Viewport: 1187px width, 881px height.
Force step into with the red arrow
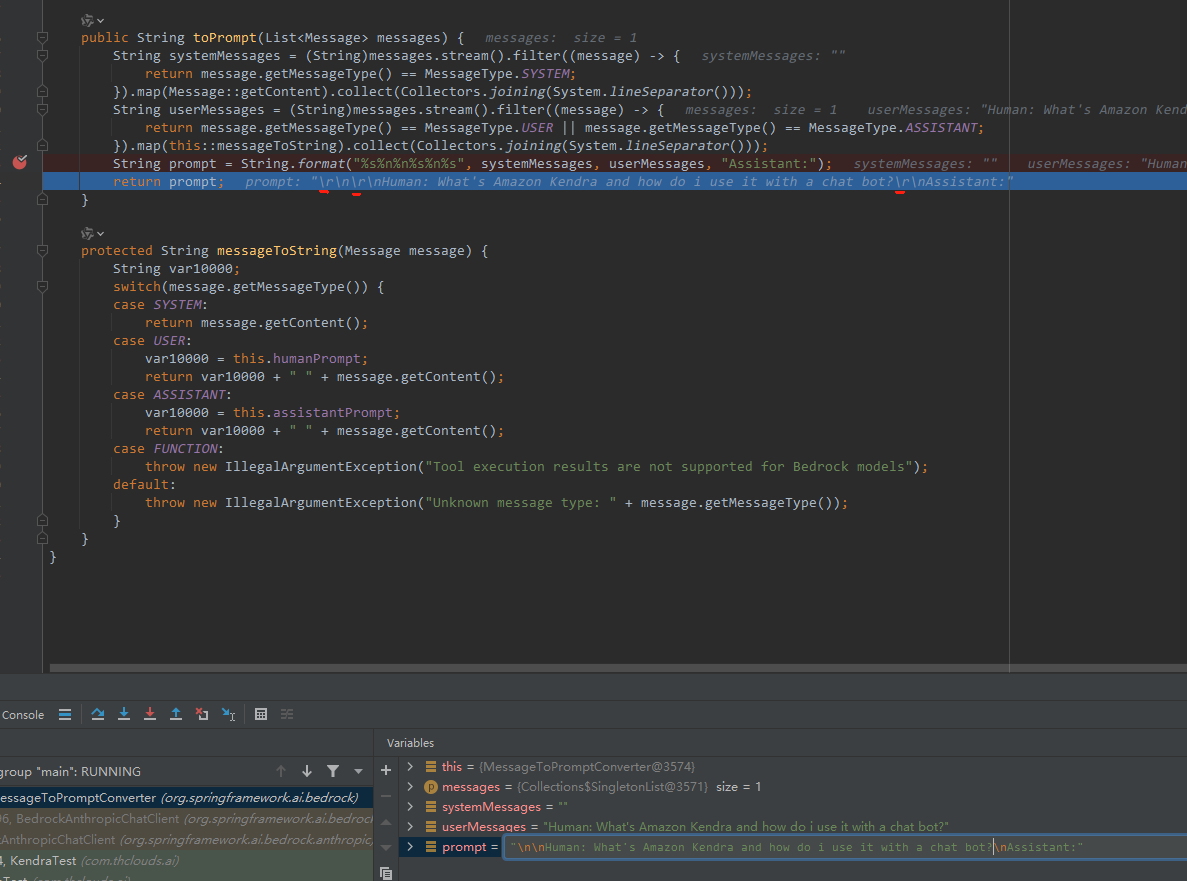pos(150,714)
